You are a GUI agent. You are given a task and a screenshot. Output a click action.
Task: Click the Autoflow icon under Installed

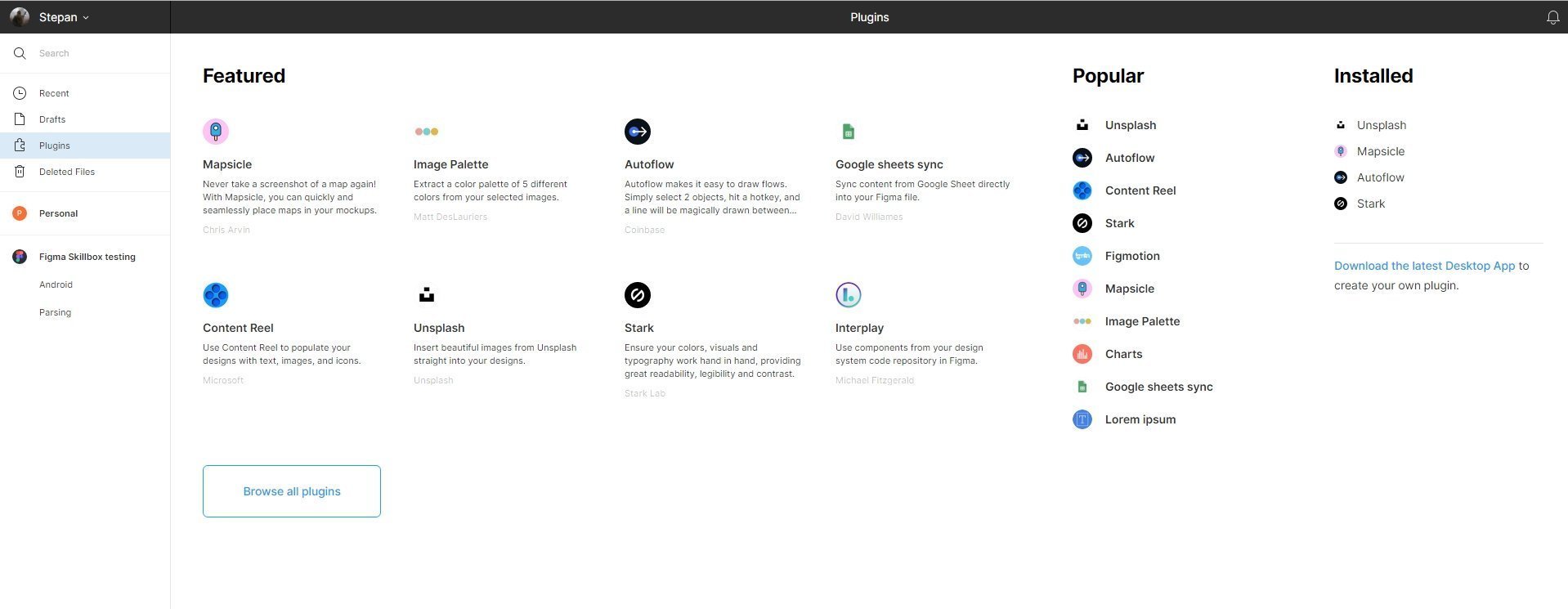(1341, 177)
